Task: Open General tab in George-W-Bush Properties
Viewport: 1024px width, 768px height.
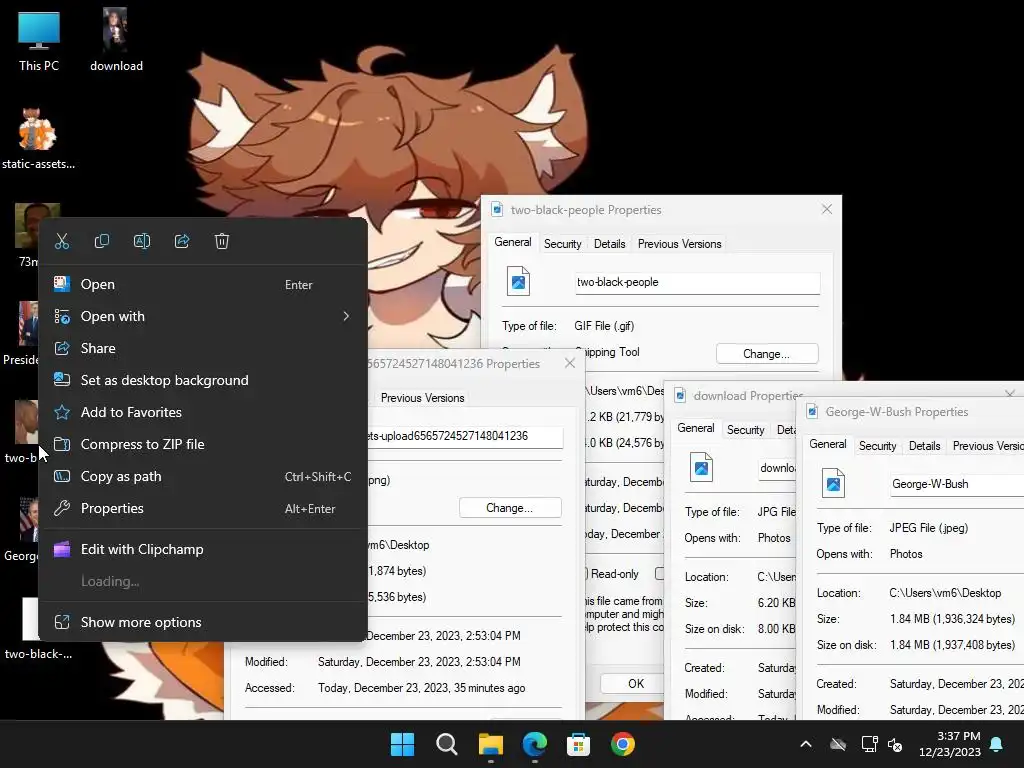Action: [x=827, y=444]
